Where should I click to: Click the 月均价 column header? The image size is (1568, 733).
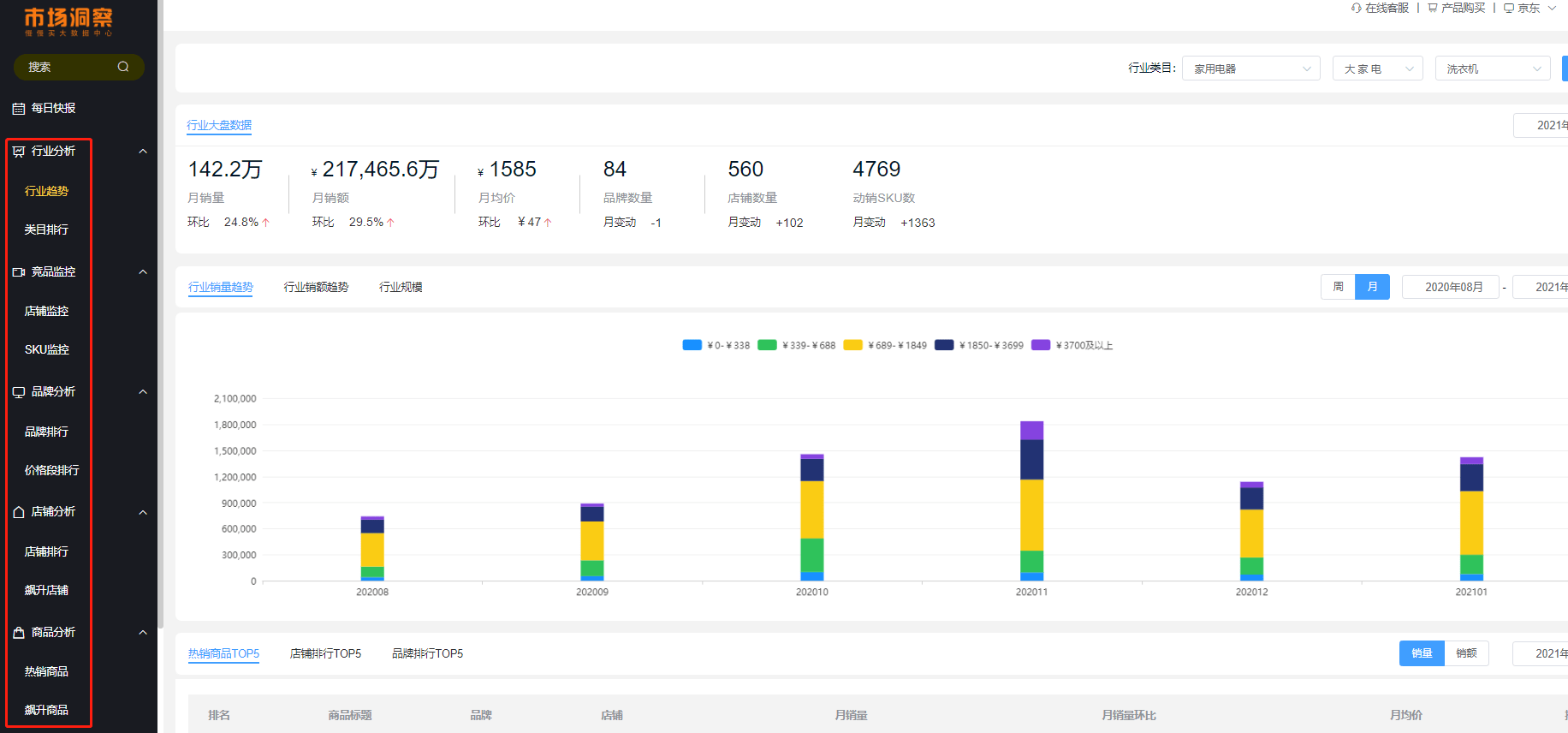pyautogui.click(x=1406, y=715)
